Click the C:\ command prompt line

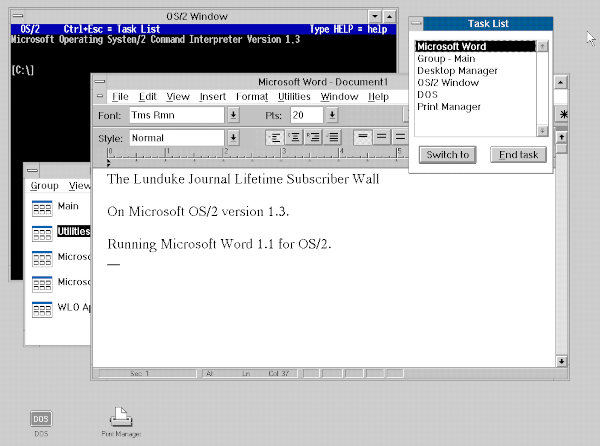coord(23,70)
